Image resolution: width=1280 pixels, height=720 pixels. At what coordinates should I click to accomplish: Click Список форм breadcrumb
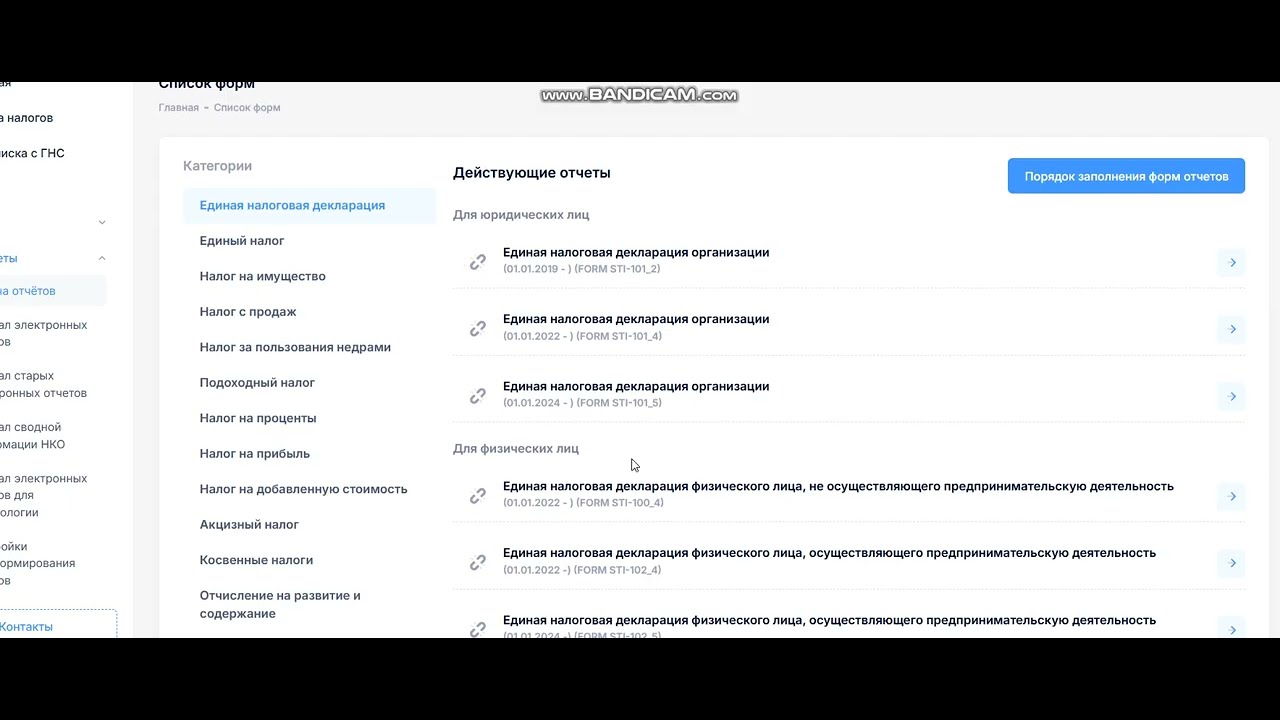point(247,107)
